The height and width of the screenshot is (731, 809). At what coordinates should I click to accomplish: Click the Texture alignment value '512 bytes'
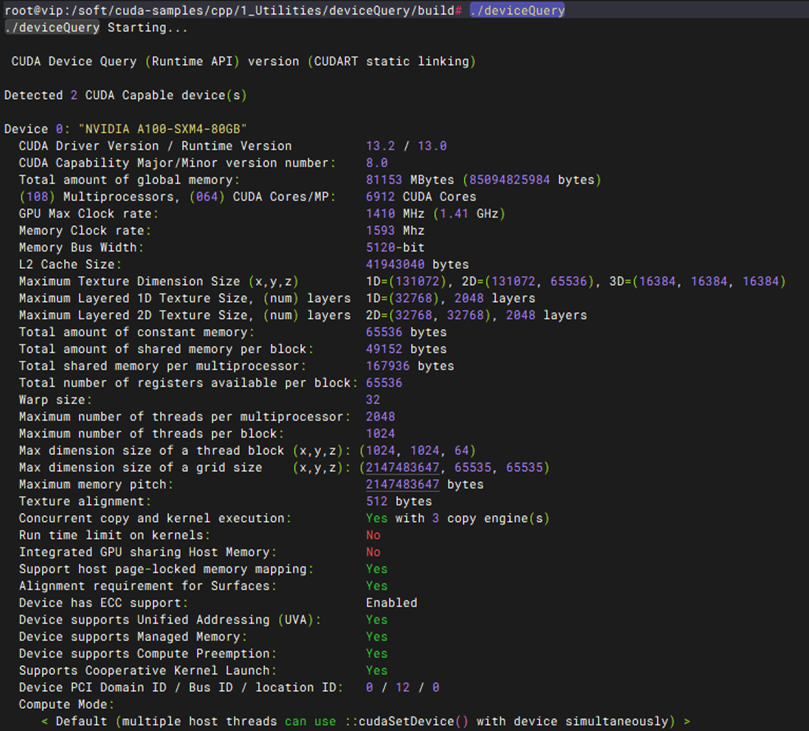click(x=399, y=501)
